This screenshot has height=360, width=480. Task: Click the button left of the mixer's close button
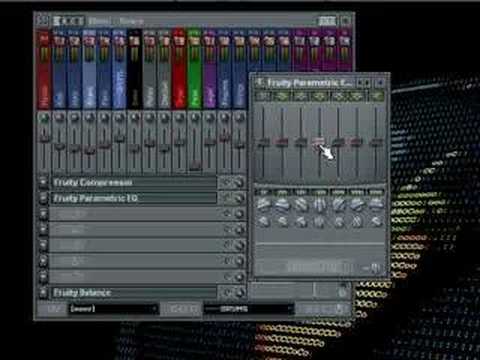[327, 21]
